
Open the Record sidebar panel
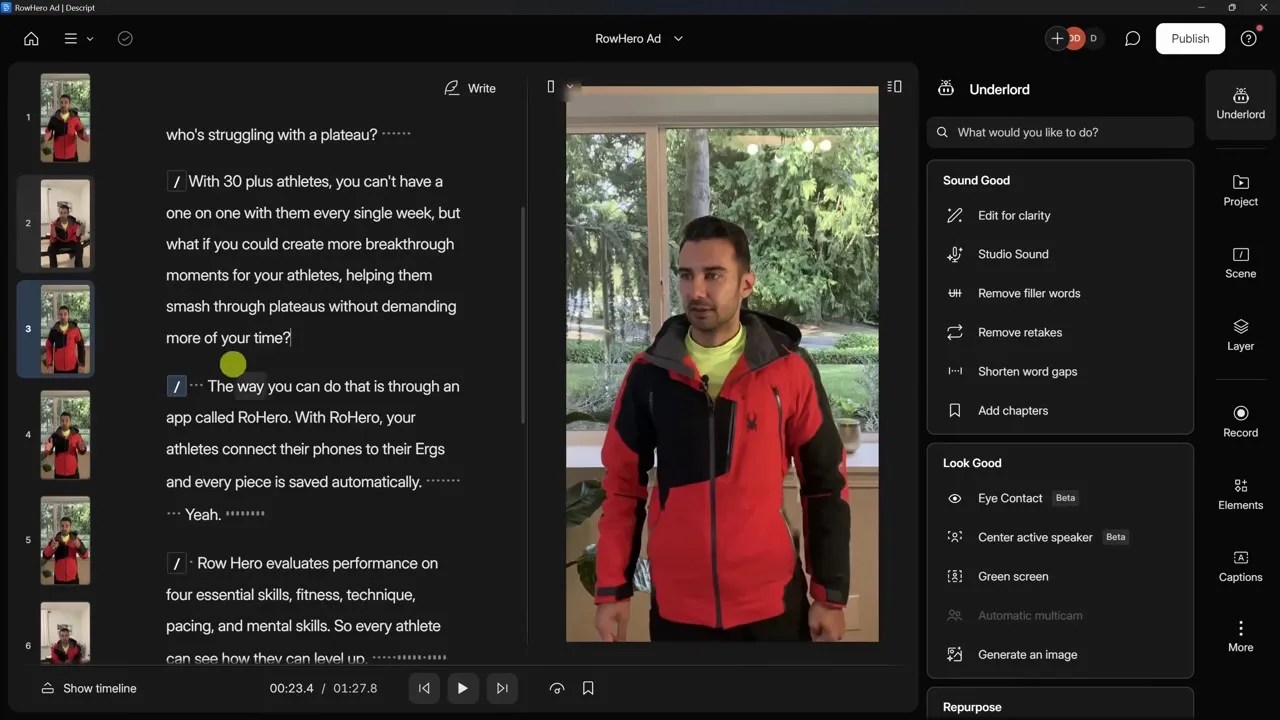point(1240,421)
